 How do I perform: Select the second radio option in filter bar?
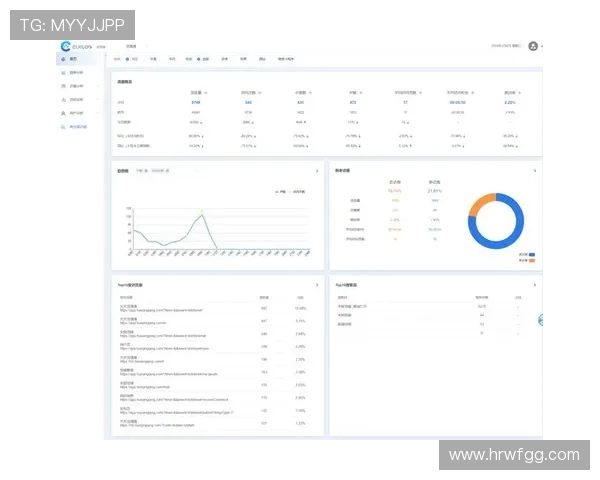(199, 59)
